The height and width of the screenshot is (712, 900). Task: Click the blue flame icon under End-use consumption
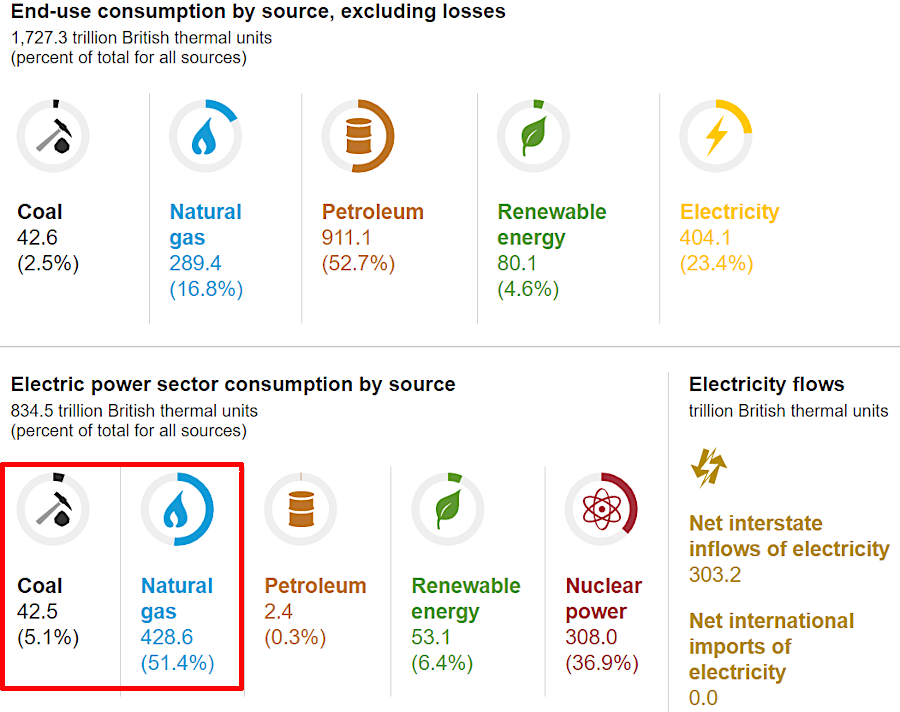[x=205, y=135]
